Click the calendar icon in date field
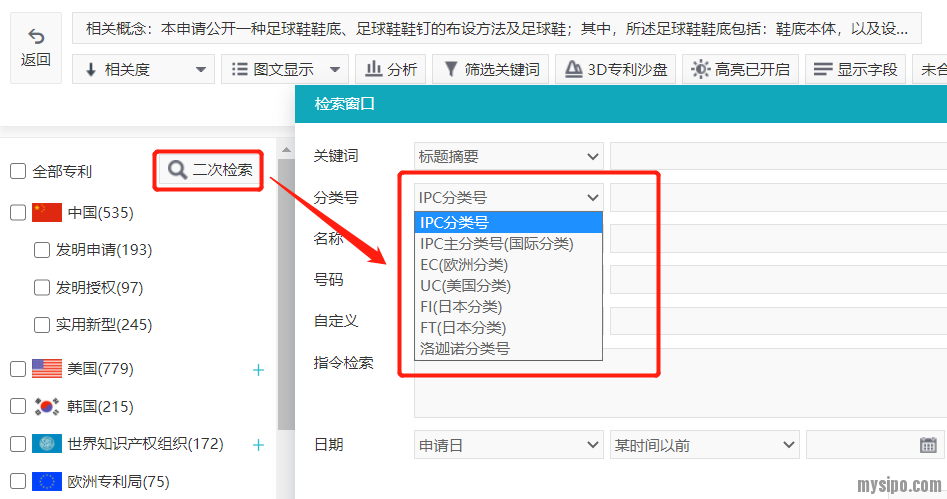The height and width of the screenshot is (499, 947). click(928, 445)
